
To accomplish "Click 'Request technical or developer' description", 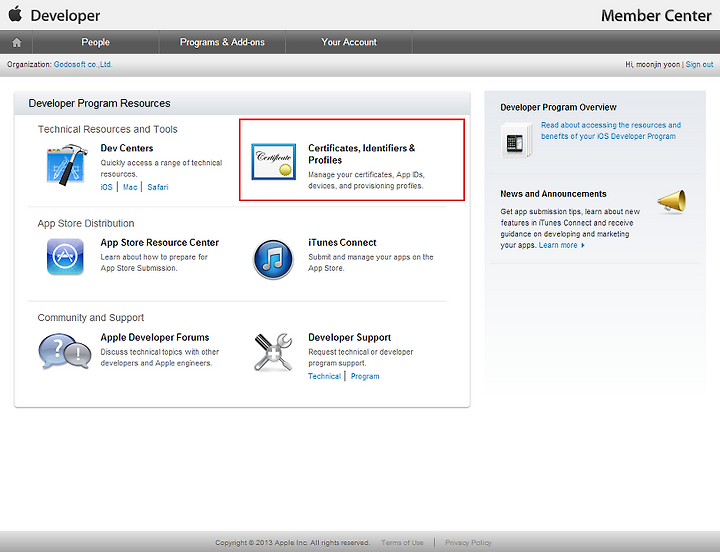I will (360, 357).
